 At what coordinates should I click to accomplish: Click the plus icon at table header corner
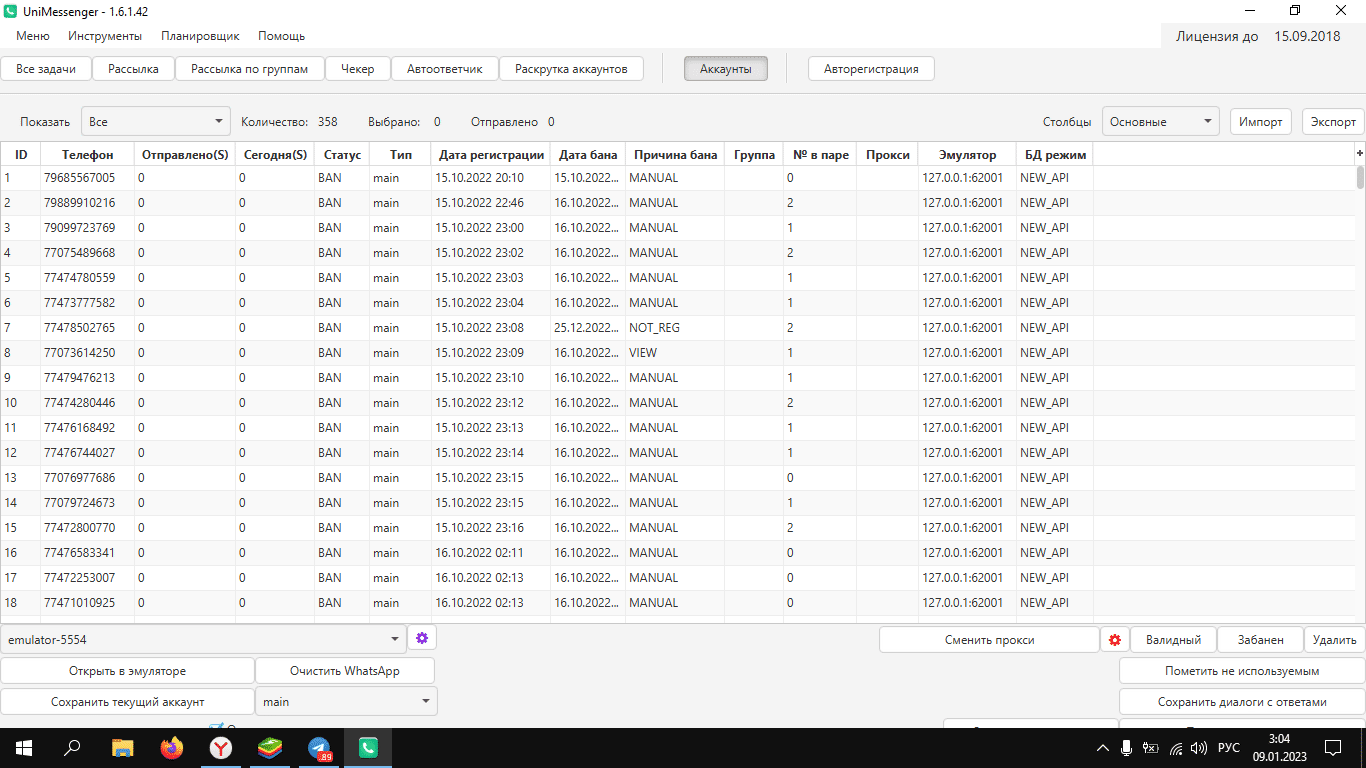pyautogui.click(x=1359, y=153)
